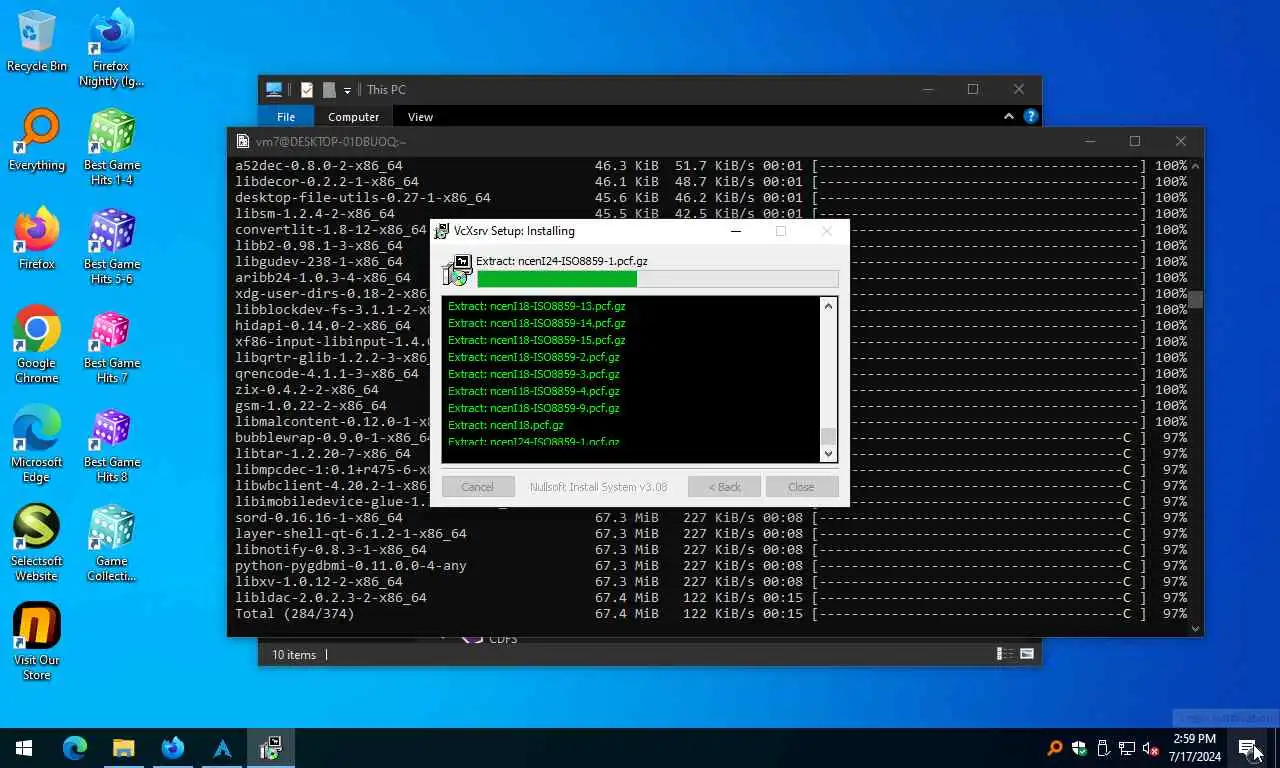Click the New Folder icon in This PC title bar
Image resolution: width=1280 pixels, height=768 pixels.
[x=328, y=90]
